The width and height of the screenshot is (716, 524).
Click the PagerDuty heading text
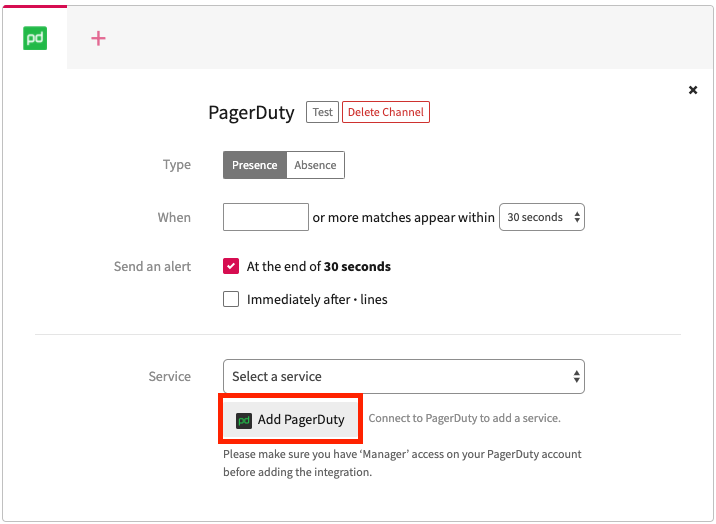click(x=251, y=112)
